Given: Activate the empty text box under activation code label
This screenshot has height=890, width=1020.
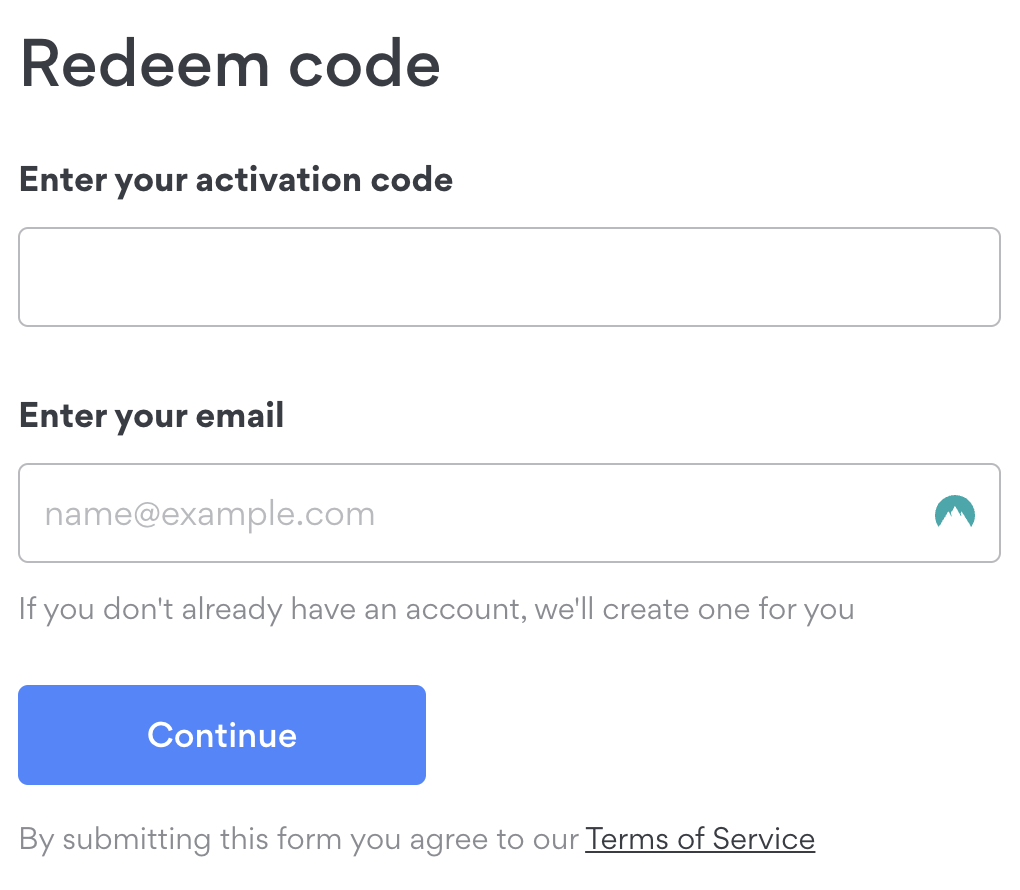Looking at the screenshot, I should pos(509,276).
